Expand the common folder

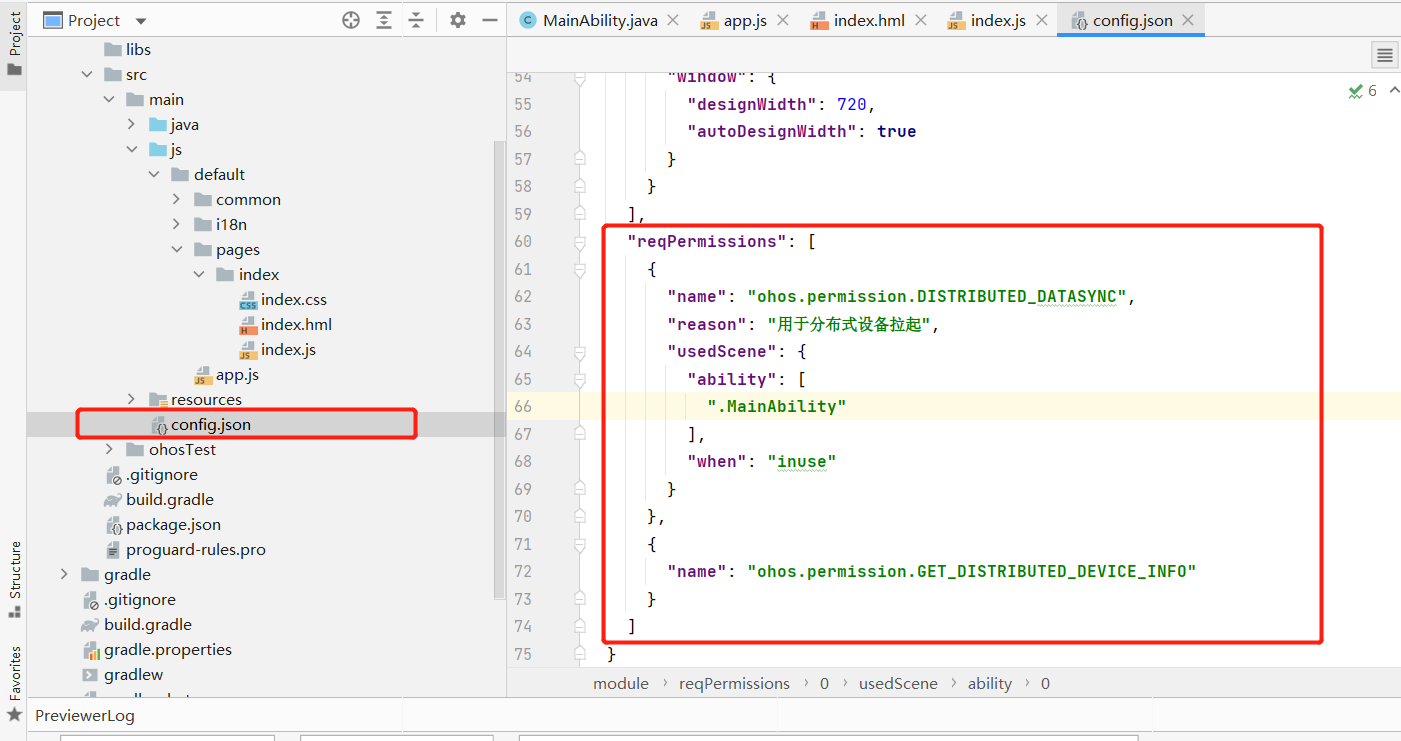click(177, 200)
